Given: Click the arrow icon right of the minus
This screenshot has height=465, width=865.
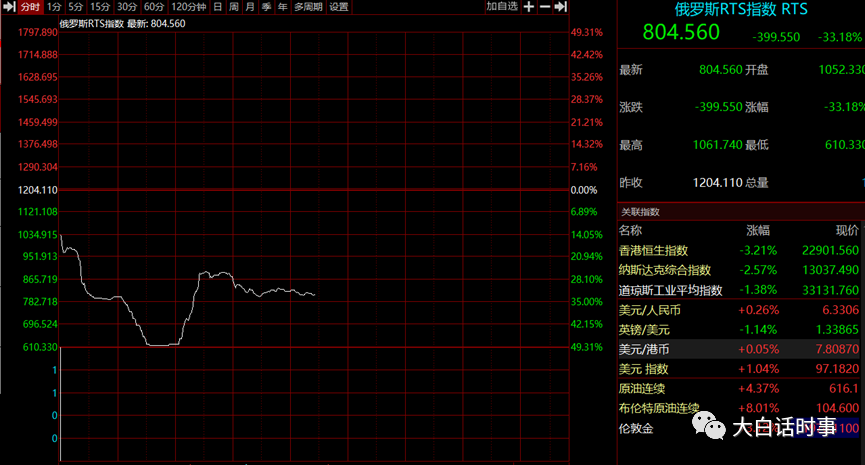Looking at the screenshot, I should coord(560,7).
